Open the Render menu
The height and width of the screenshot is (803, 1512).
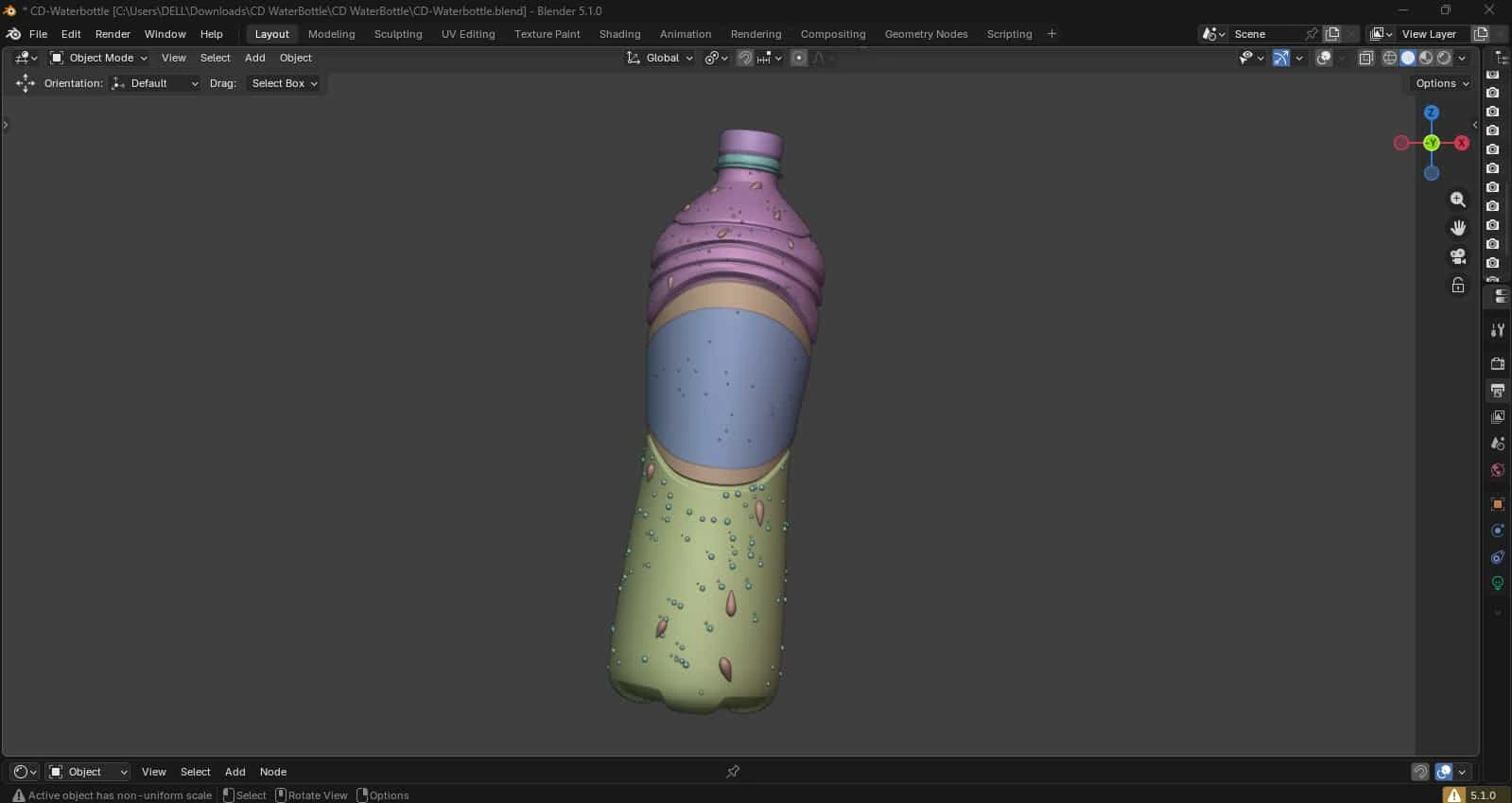click(x=113, y=34)
